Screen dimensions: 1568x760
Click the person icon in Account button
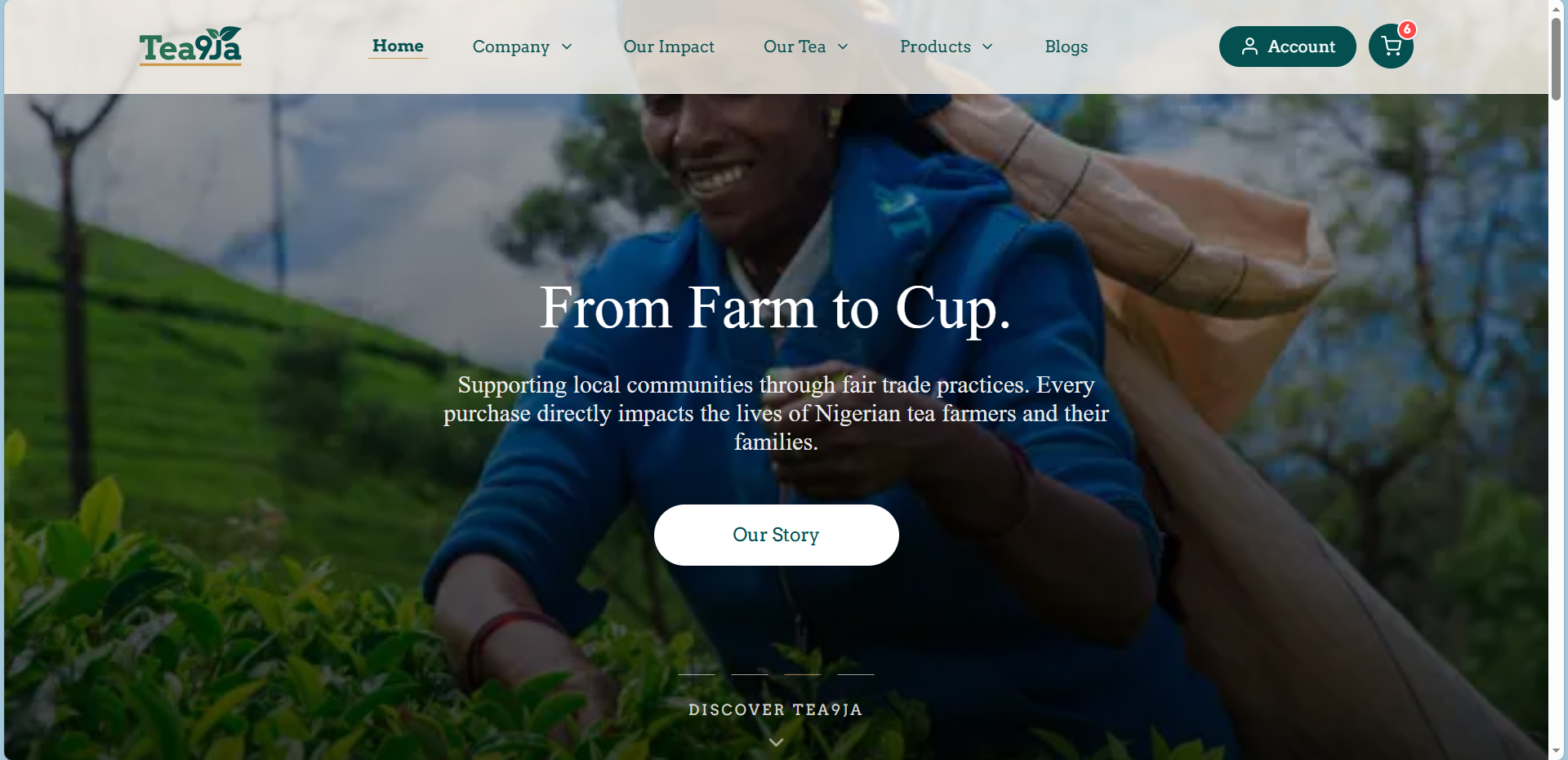(1249, 47)
